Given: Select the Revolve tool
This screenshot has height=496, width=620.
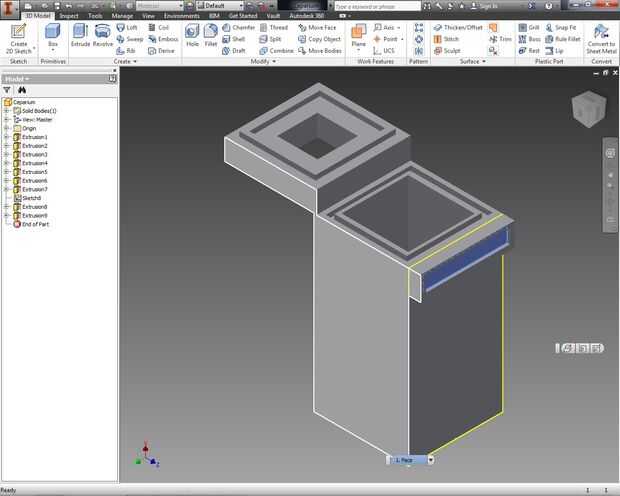Looking at the screenshot, I should pos(103,36).
